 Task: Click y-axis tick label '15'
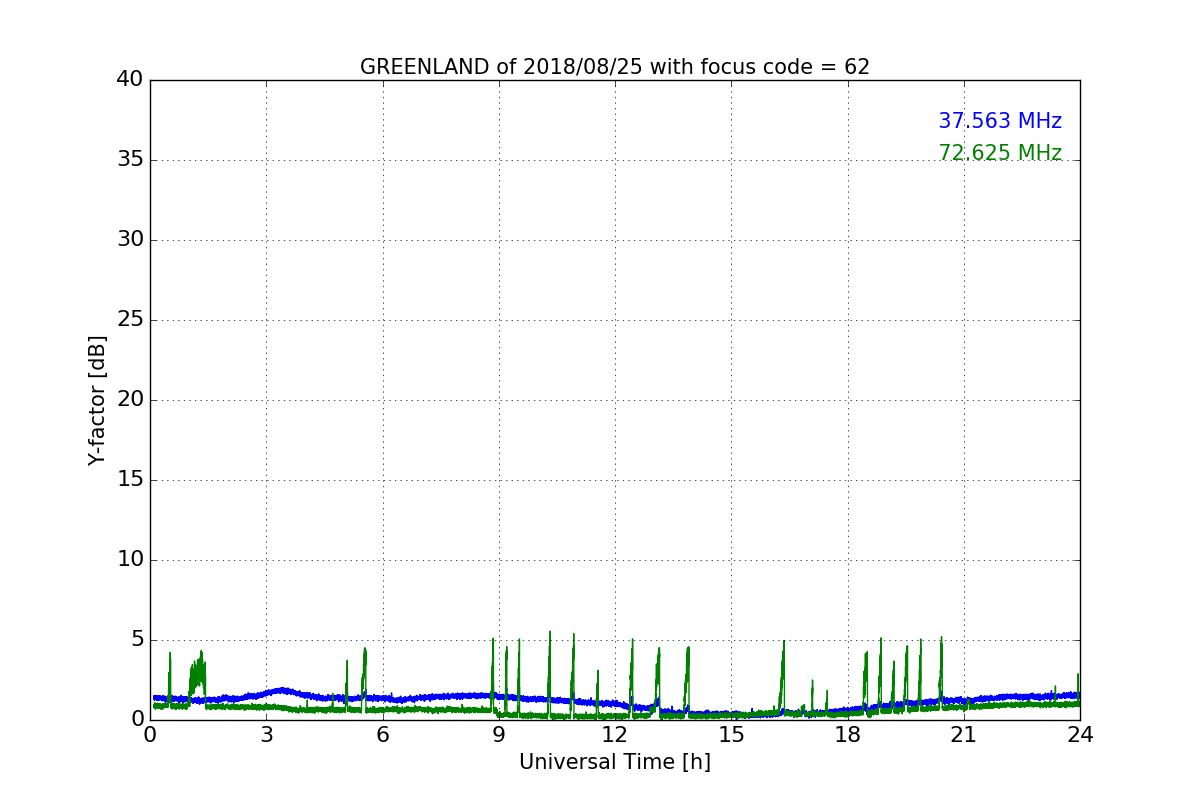tap(130, 480)
